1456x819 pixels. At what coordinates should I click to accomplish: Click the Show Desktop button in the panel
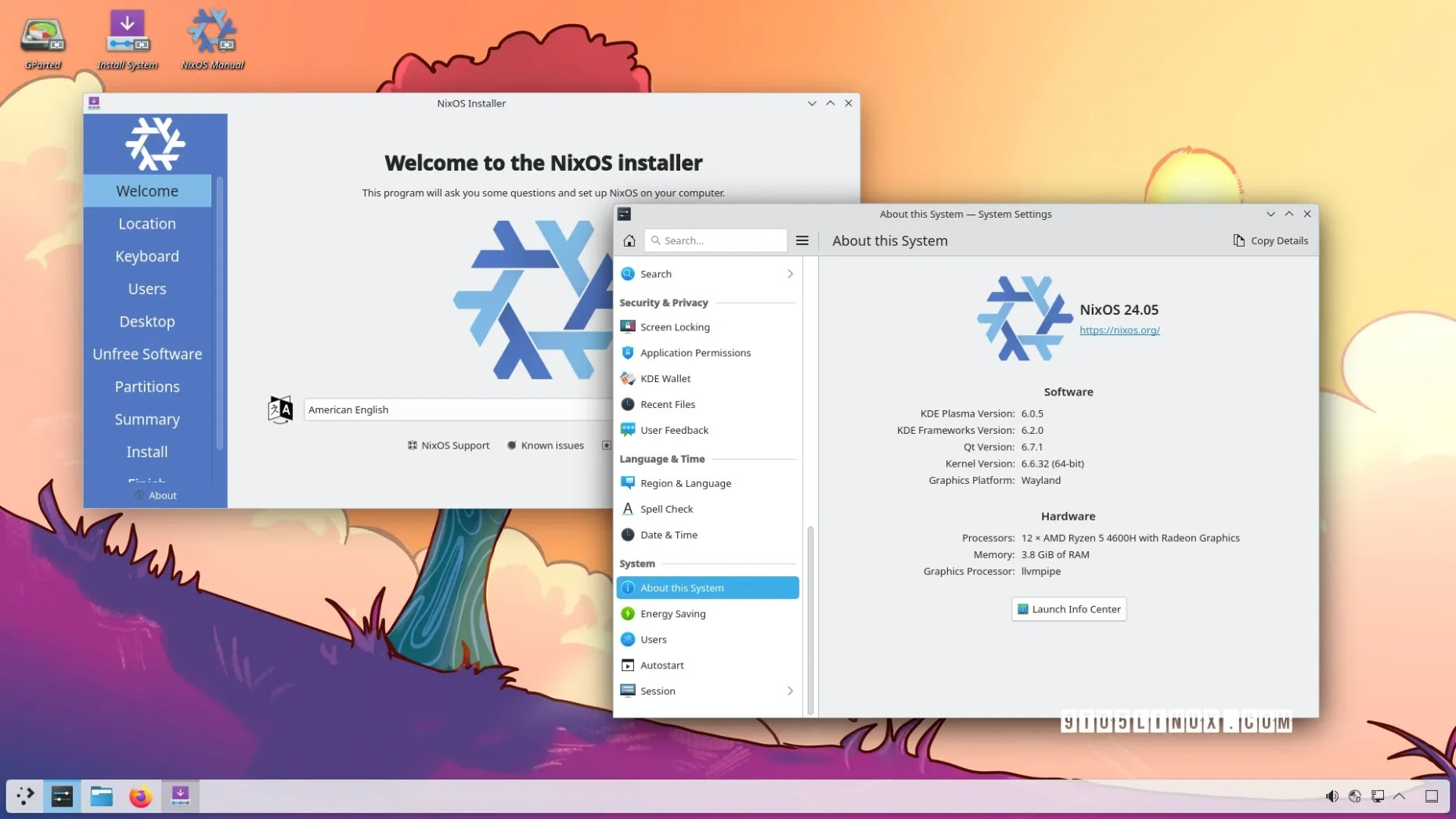tap(1432, 796)
